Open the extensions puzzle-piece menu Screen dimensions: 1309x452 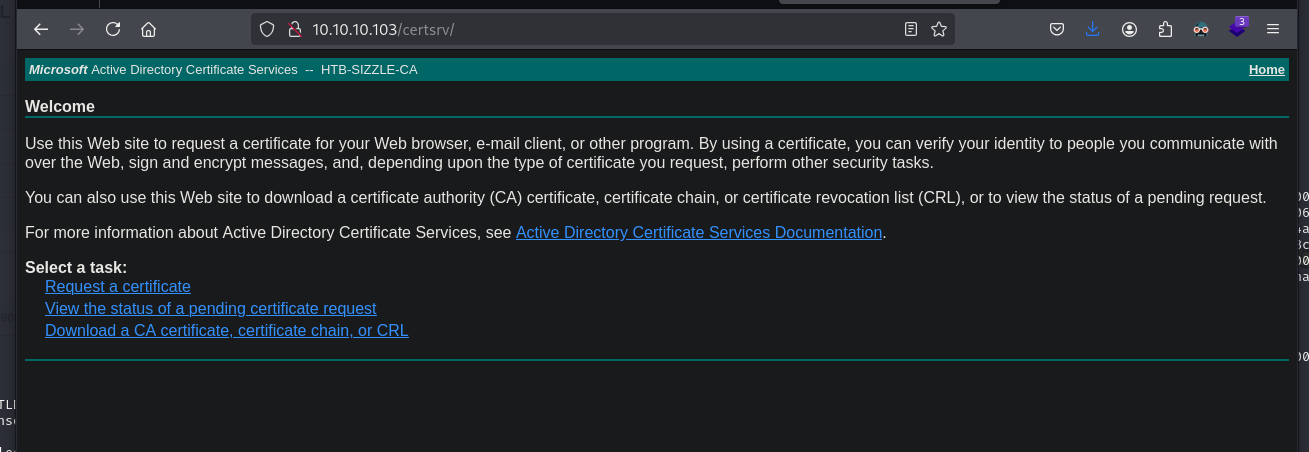pyautogui.click(x=1165, y=29)
